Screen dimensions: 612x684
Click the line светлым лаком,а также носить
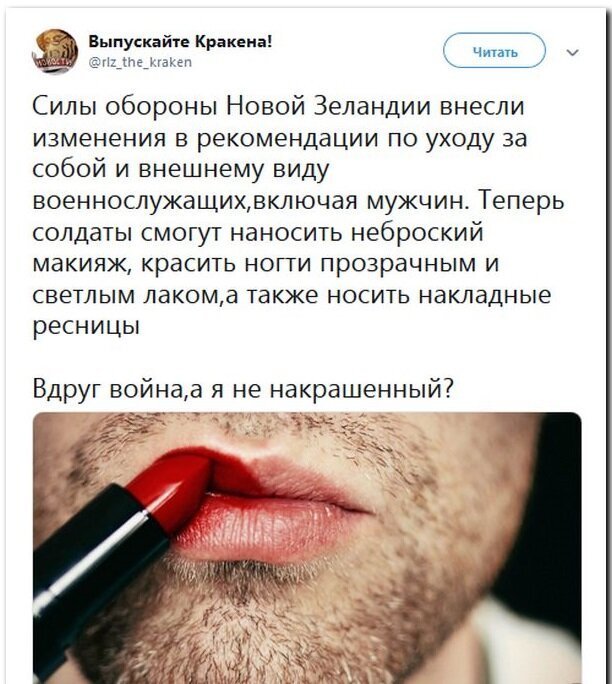click(292, 295)
